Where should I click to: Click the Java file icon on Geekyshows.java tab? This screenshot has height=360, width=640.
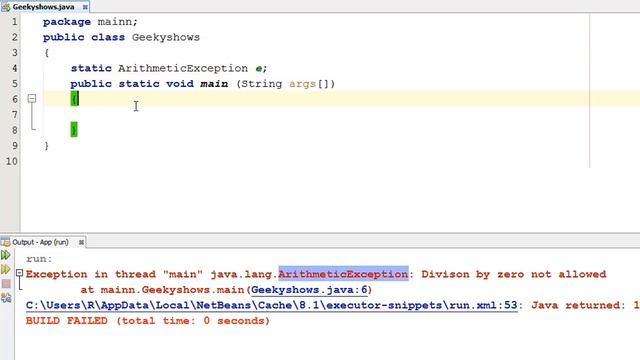(6, 7)
